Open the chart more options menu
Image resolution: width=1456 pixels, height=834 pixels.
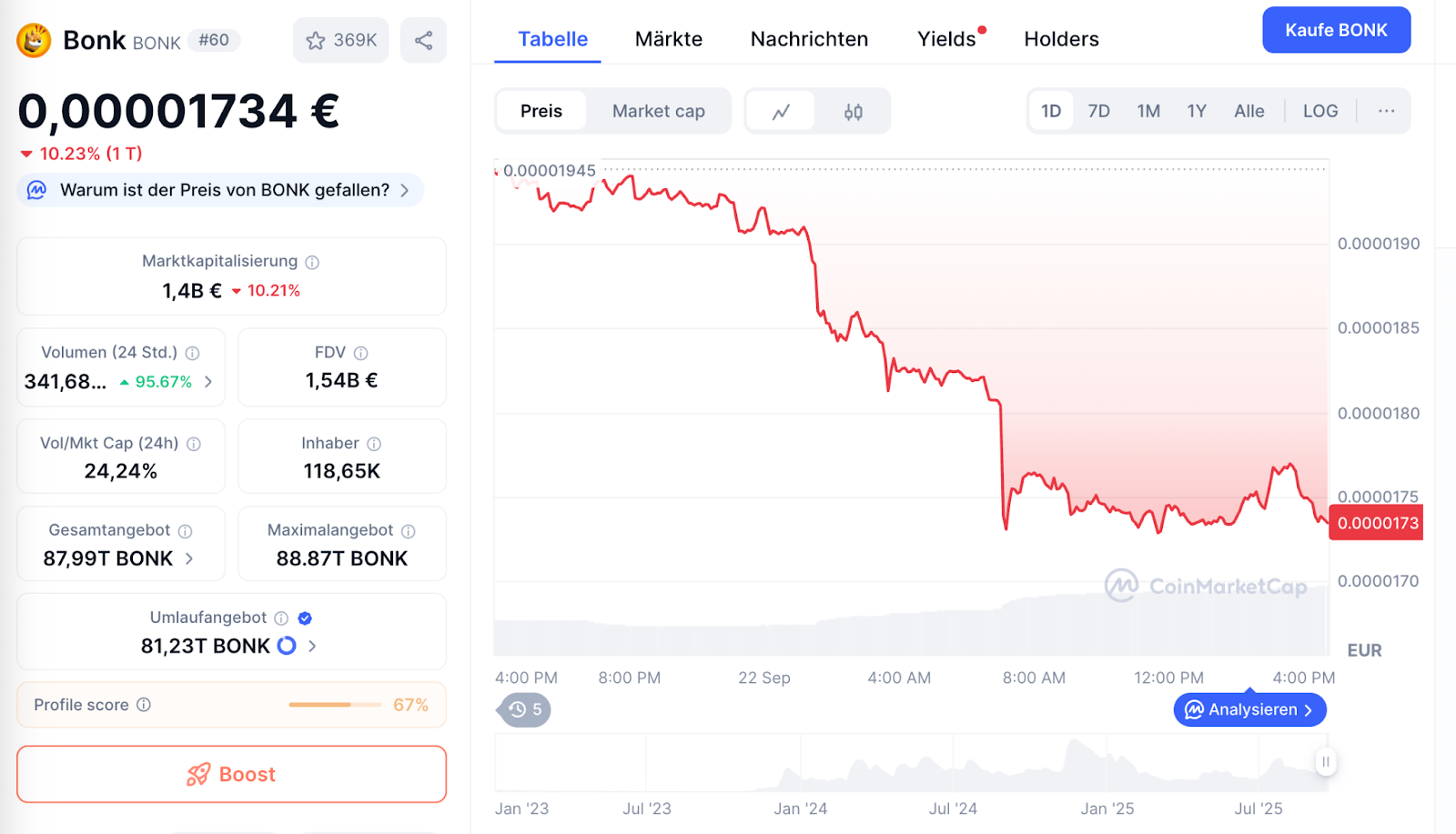coord(1386,111)
